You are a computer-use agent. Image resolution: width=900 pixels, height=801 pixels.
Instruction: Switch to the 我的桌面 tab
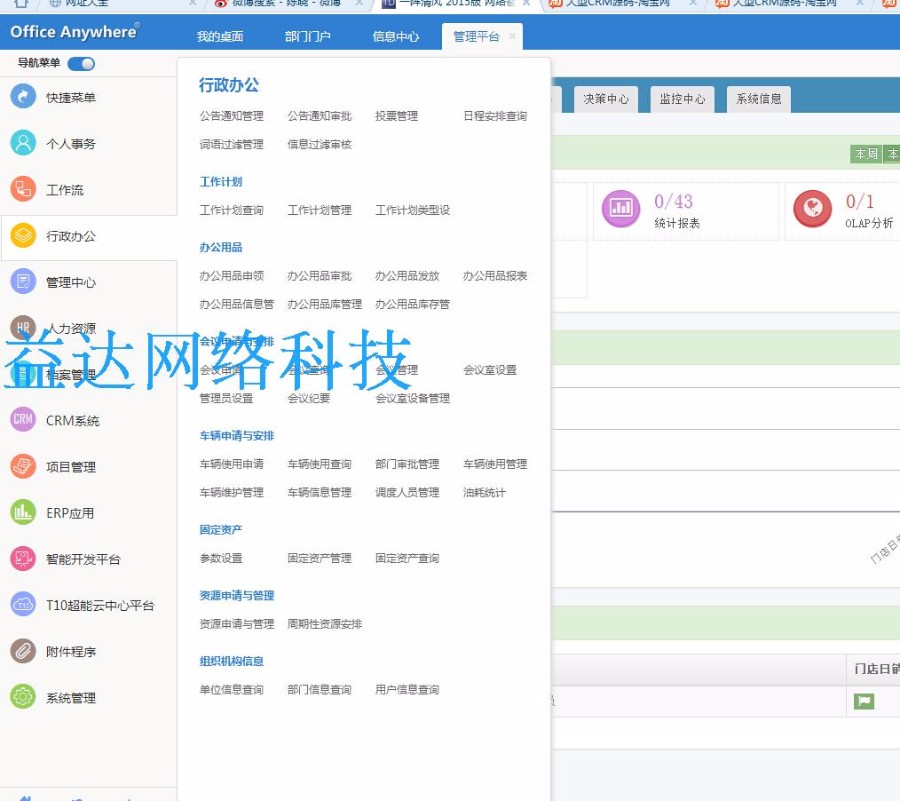click(220, 37)
